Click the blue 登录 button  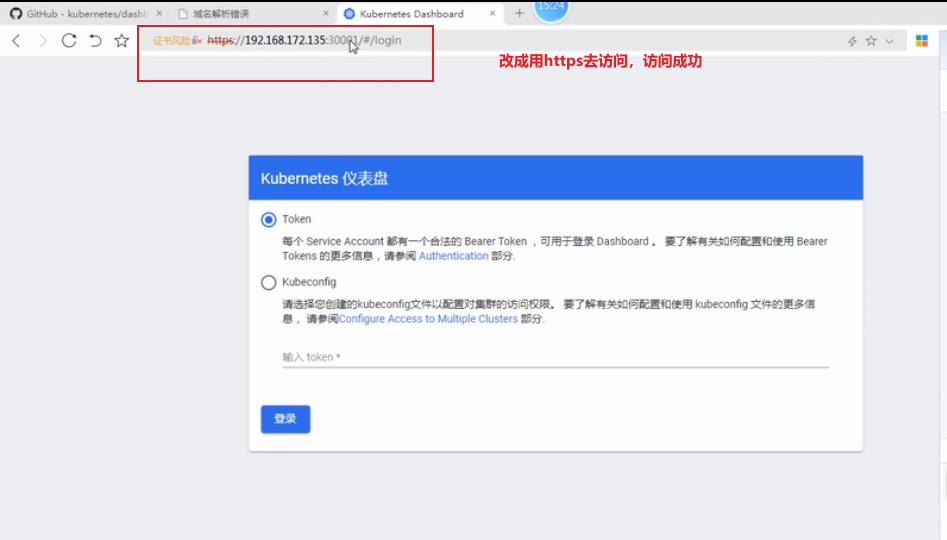coord(286,419)
